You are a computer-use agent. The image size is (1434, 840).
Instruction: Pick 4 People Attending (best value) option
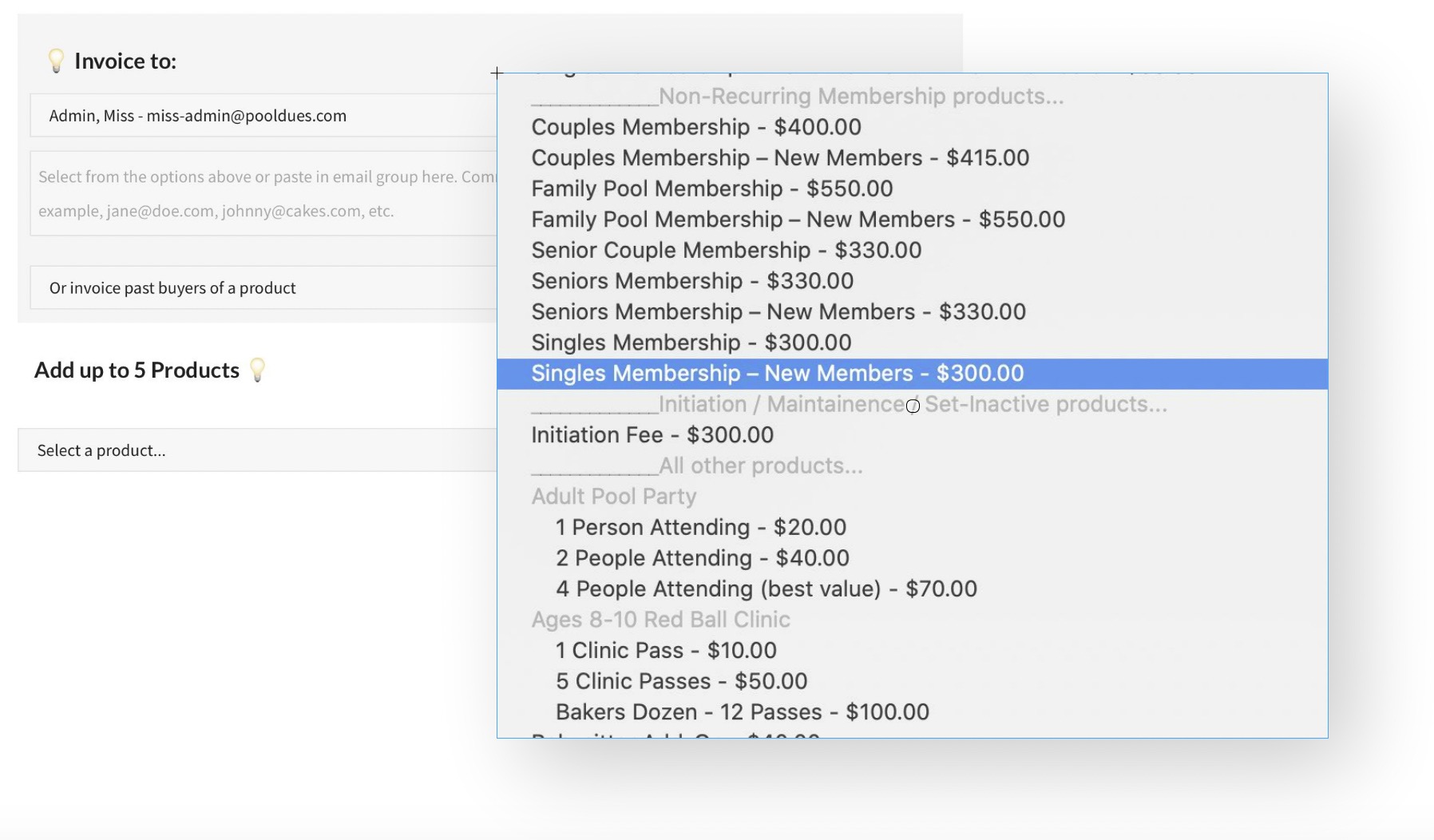[x=766, y=589]
